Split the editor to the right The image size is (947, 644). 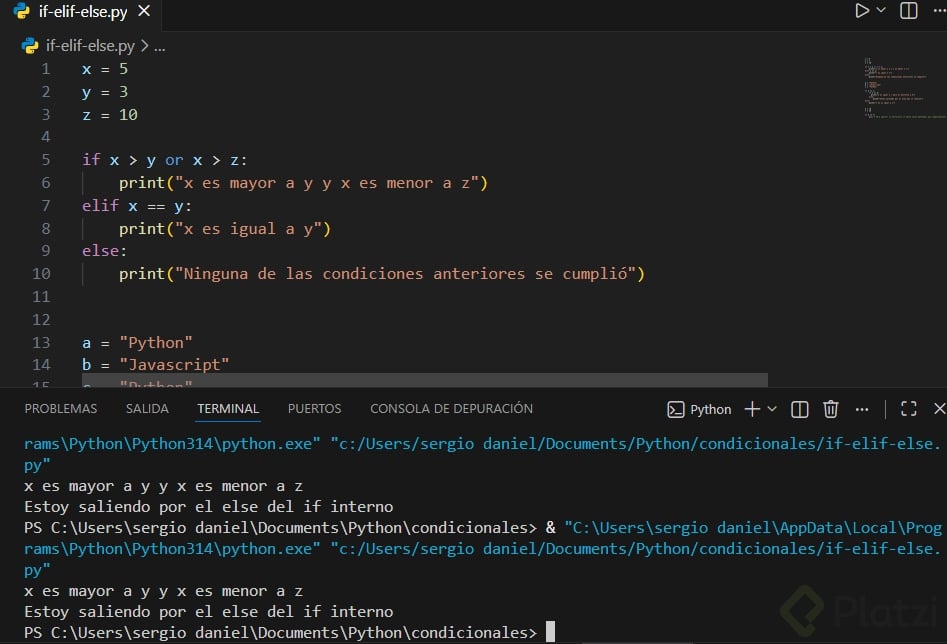[x=908, y=11]
